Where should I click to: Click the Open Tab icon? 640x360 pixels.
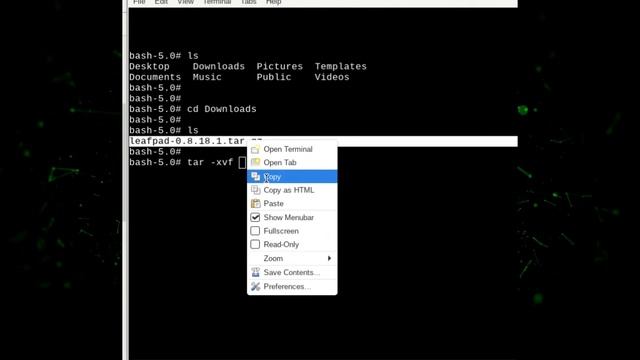pos(256,162)
